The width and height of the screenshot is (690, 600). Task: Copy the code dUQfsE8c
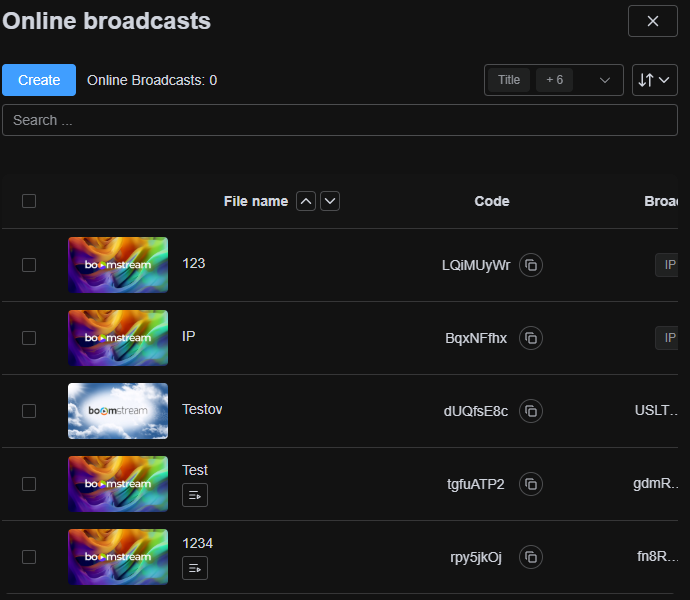[x=531, y=411]
